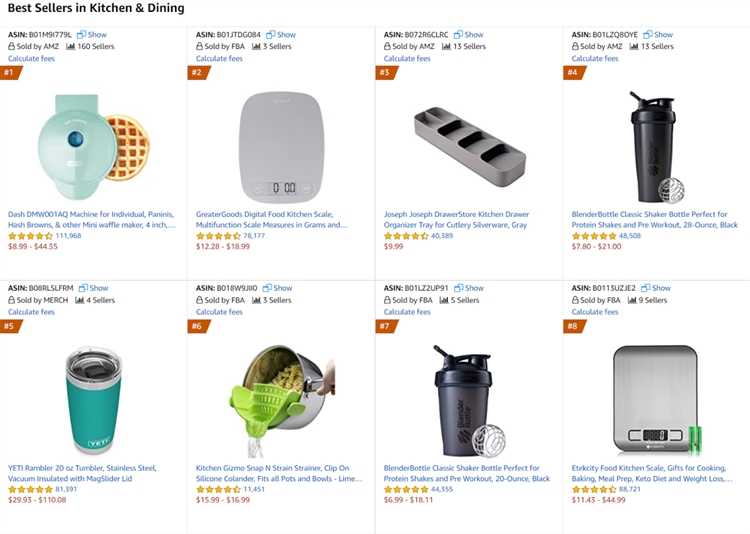Click the Show icon for ASIN B072R6CLRC

coord(459,34)
